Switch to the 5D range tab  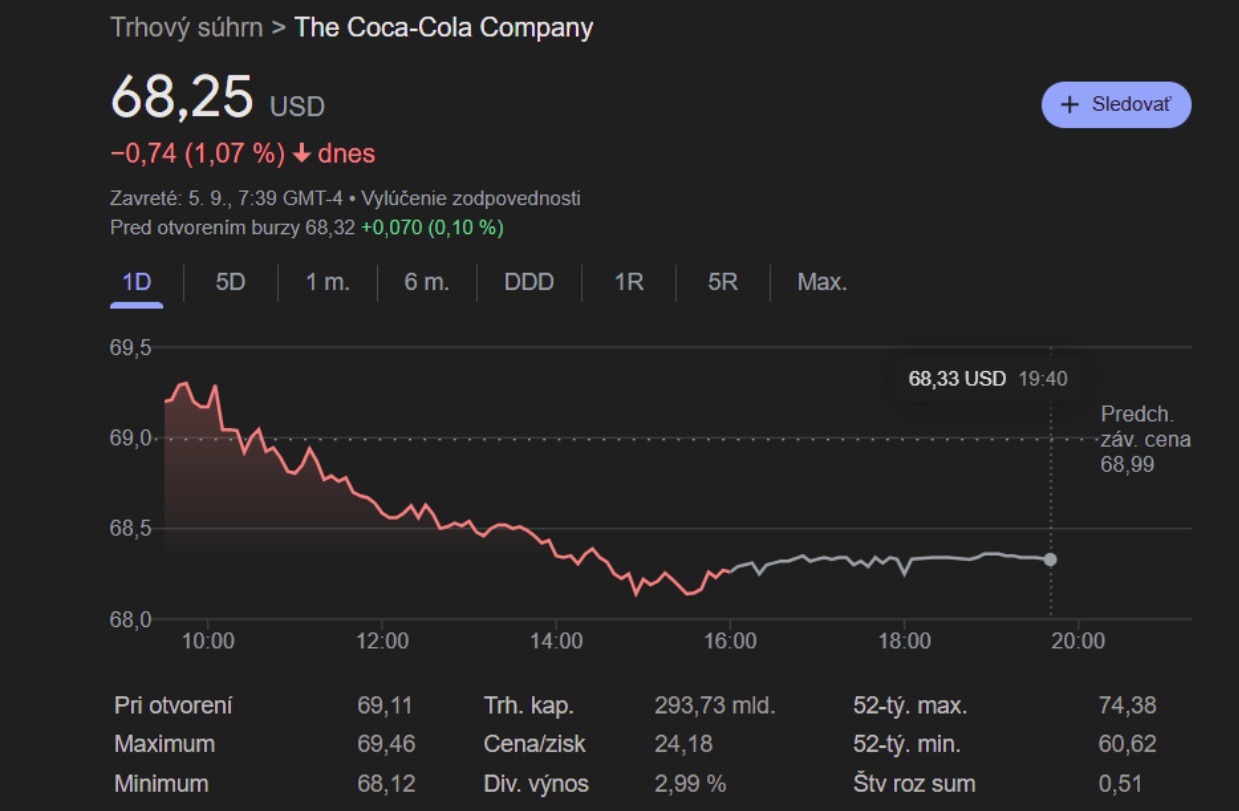click(x=230, y=282)
